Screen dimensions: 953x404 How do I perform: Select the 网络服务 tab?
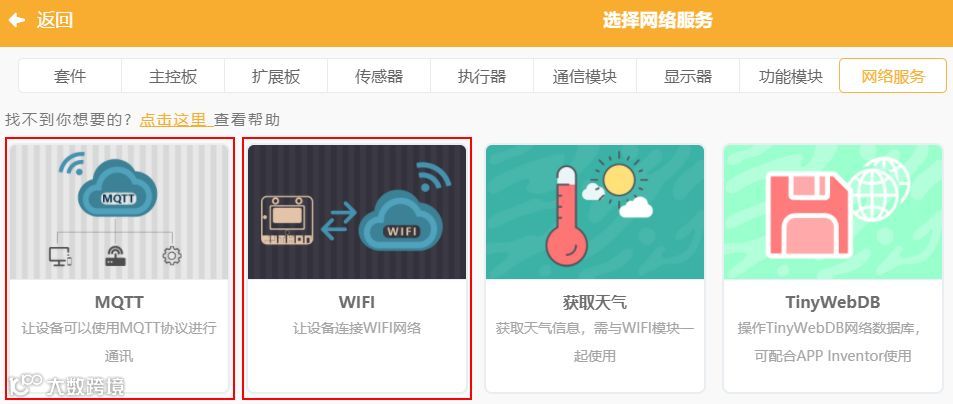[x=893, y=76]
